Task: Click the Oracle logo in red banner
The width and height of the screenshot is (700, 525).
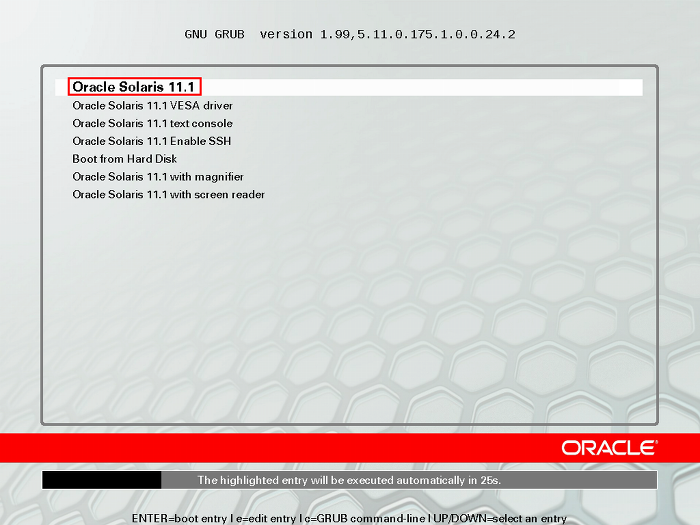Action: pyautogui.click(x=609, y=448)
